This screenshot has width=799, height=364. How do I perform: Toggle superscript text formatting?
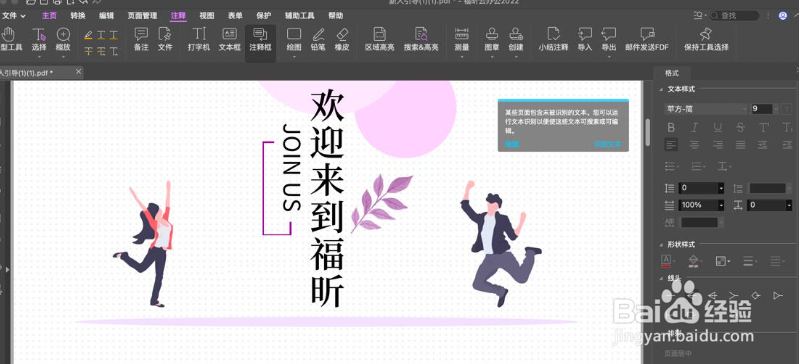click(764, 127)
